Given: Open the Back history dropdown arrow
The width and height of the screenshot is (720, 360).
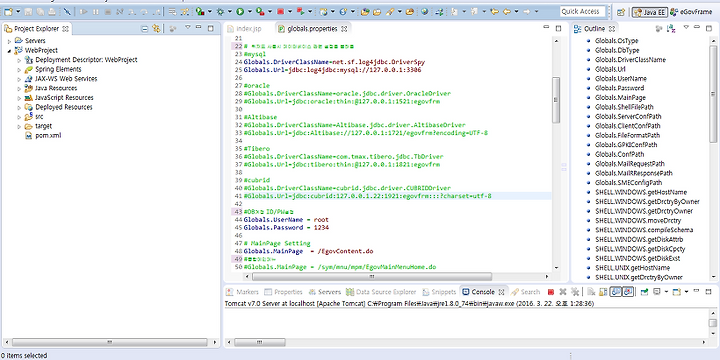Looking at the screenshot, I should 517,11.
